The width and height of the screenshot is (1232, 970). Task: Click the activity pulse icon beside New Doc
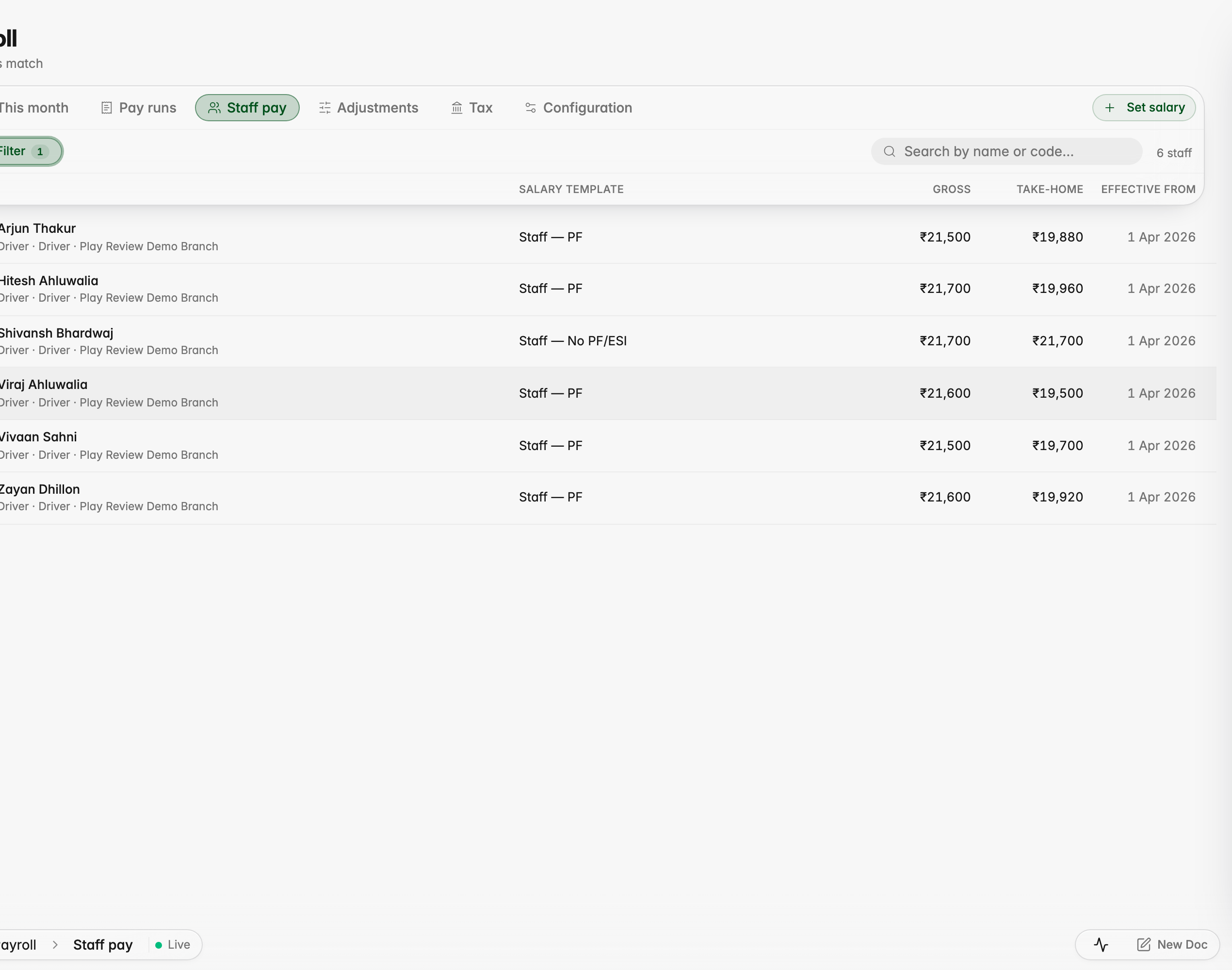click(x=1101, y=944)
